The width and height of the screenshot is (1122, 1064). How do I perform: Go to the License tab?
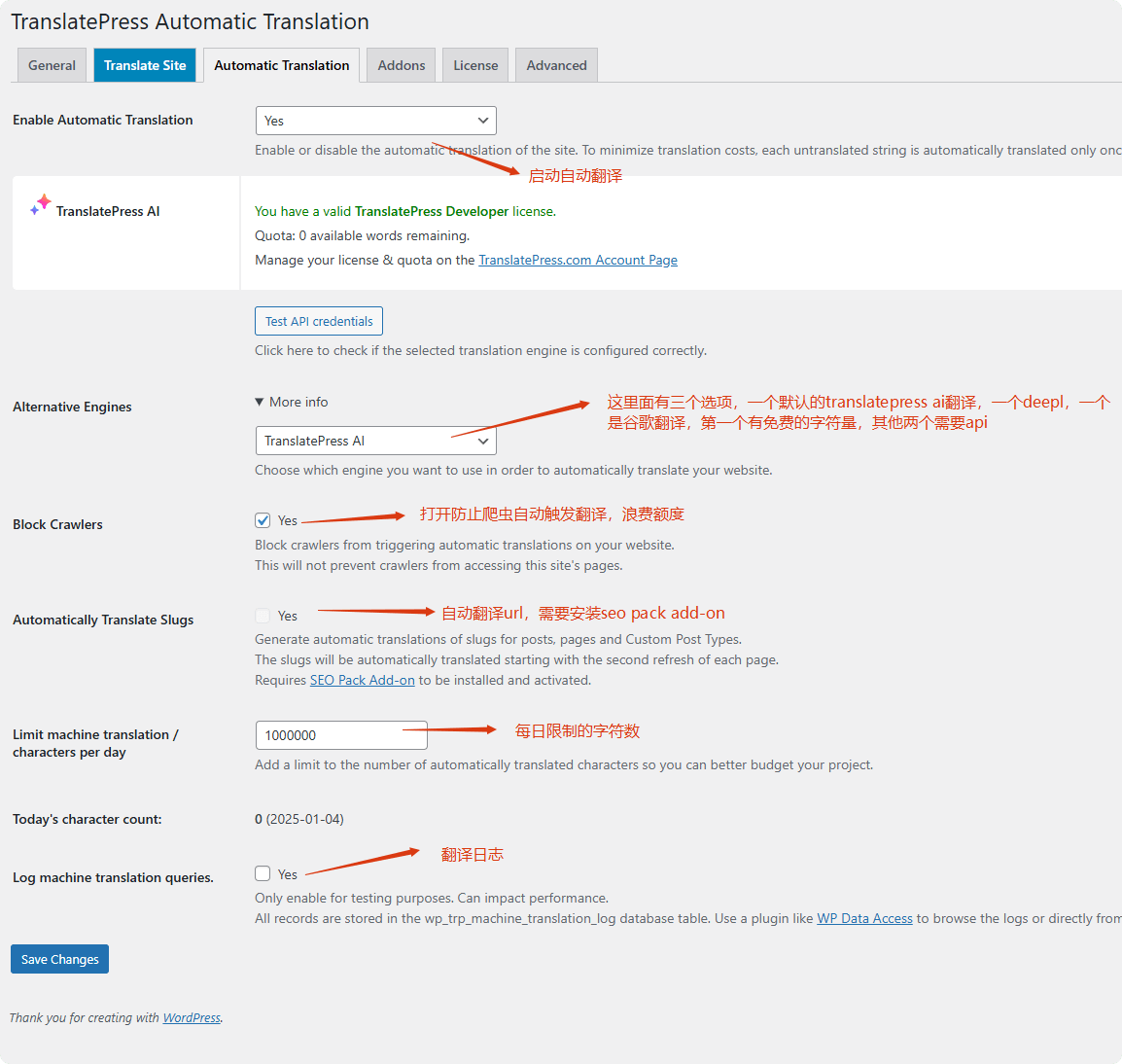[475, 65]
